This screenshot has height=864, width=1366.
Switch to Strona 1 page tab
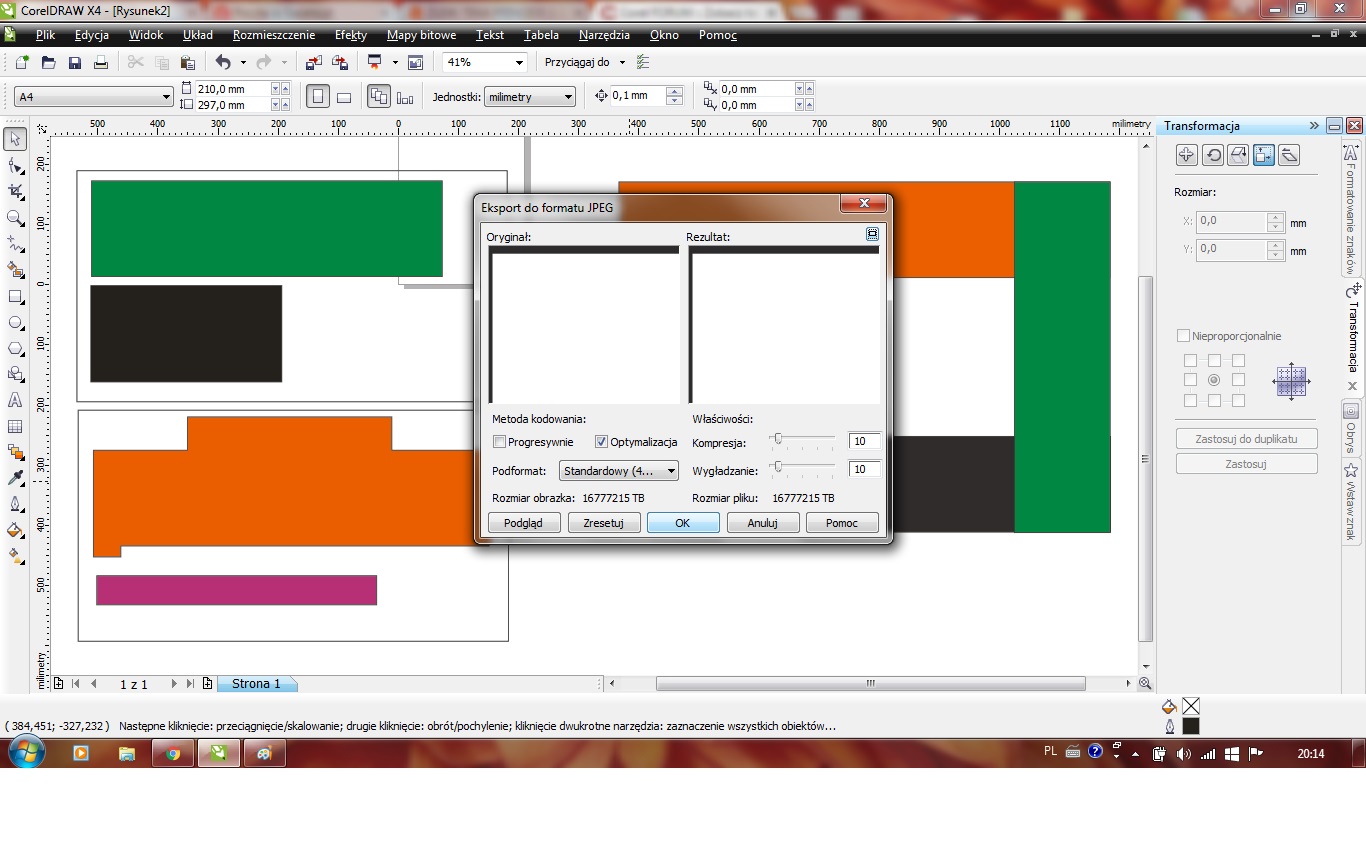[x=256, y=684]
